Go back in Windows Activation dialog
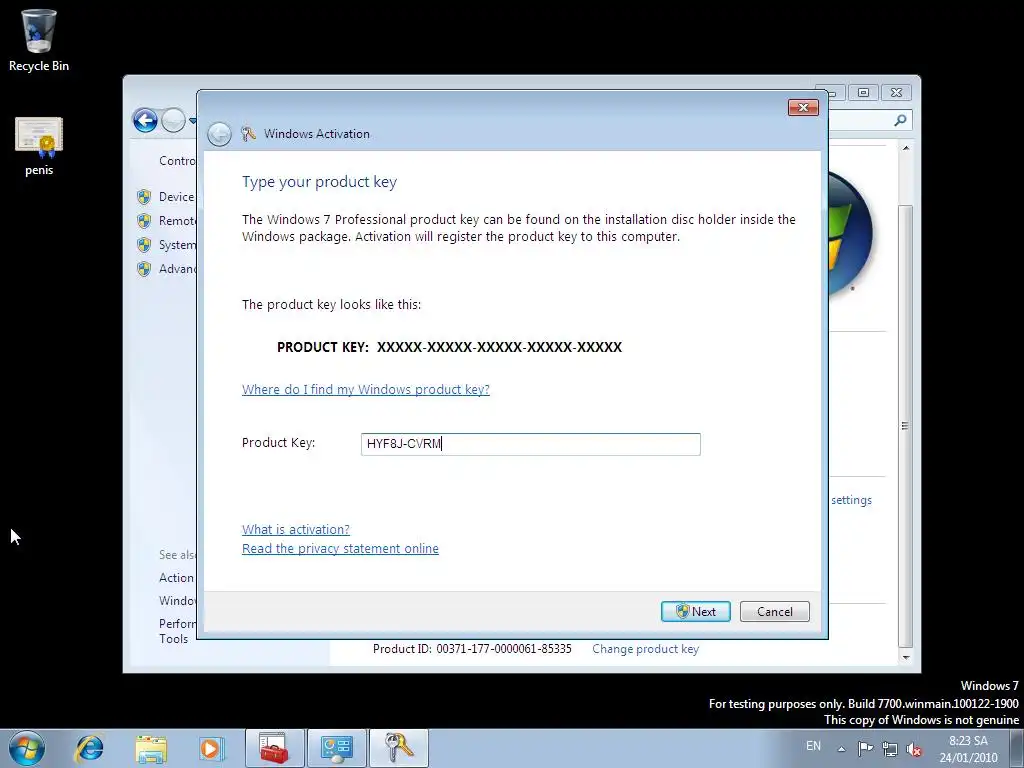The width and height of the screenshot is (1024, 768). click(219, 135)
